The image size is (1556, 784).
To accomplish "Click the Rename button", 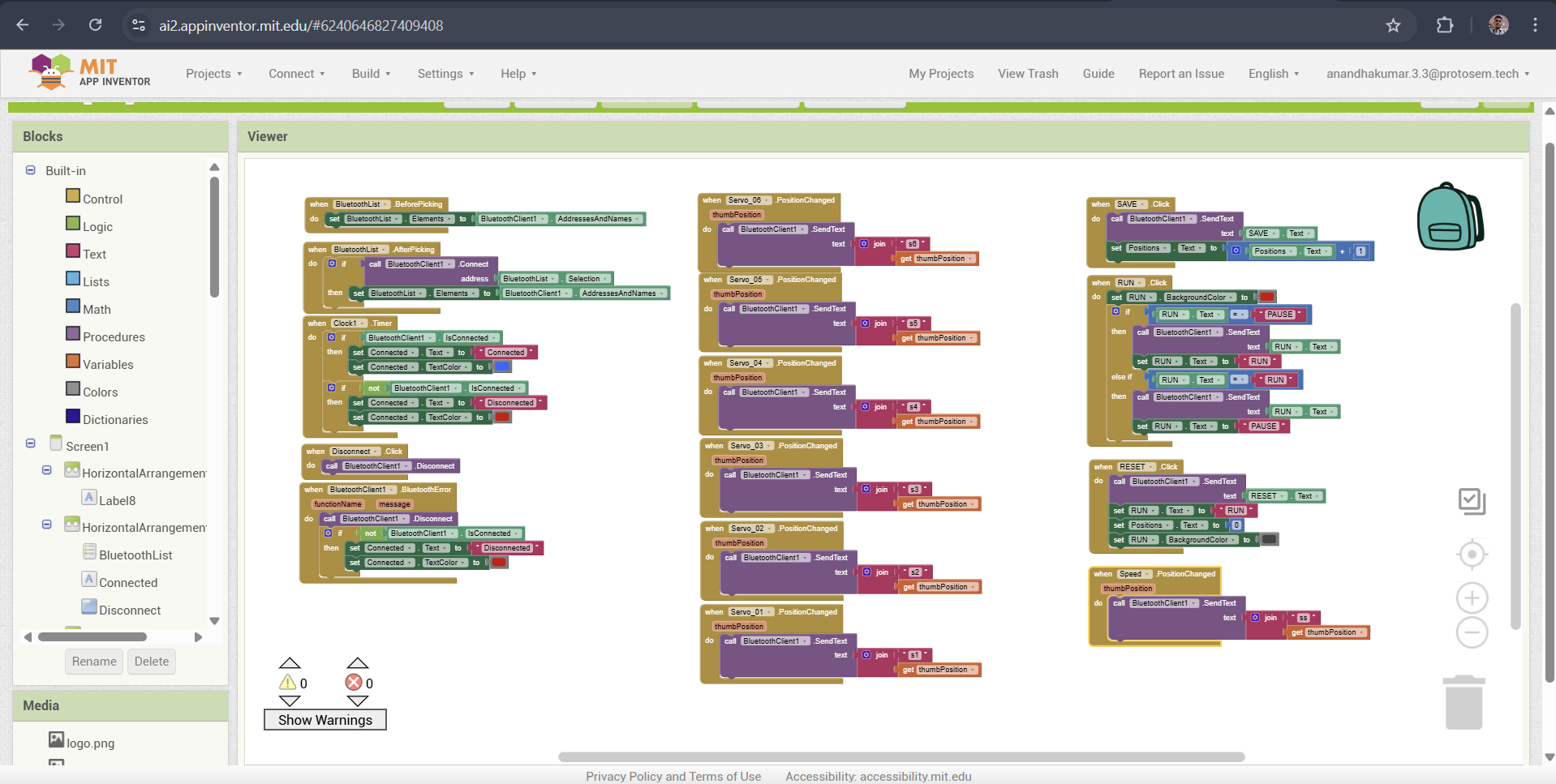I will [x=94, y=662].
